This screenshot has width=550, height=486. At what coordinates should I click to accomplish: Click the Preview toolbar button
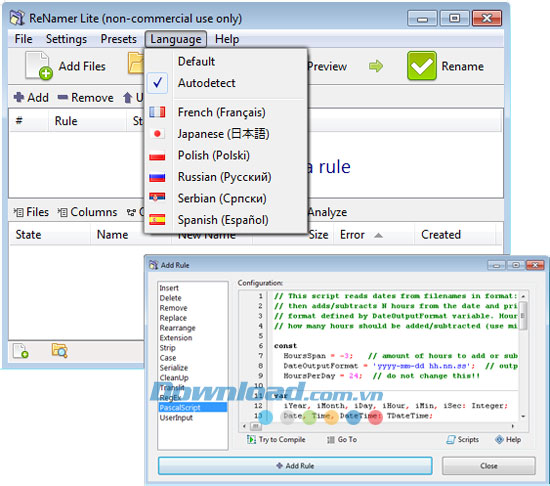click(327, 66)
